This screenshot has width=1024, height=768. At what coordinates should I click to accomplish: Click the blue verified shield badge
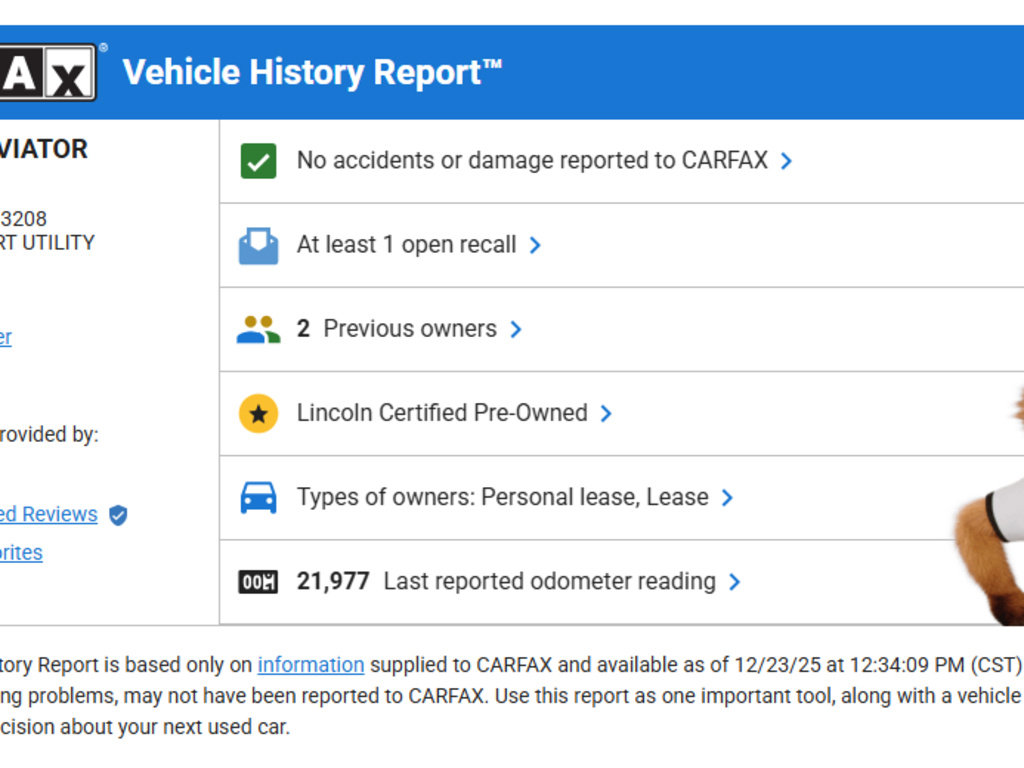(118, 515)
